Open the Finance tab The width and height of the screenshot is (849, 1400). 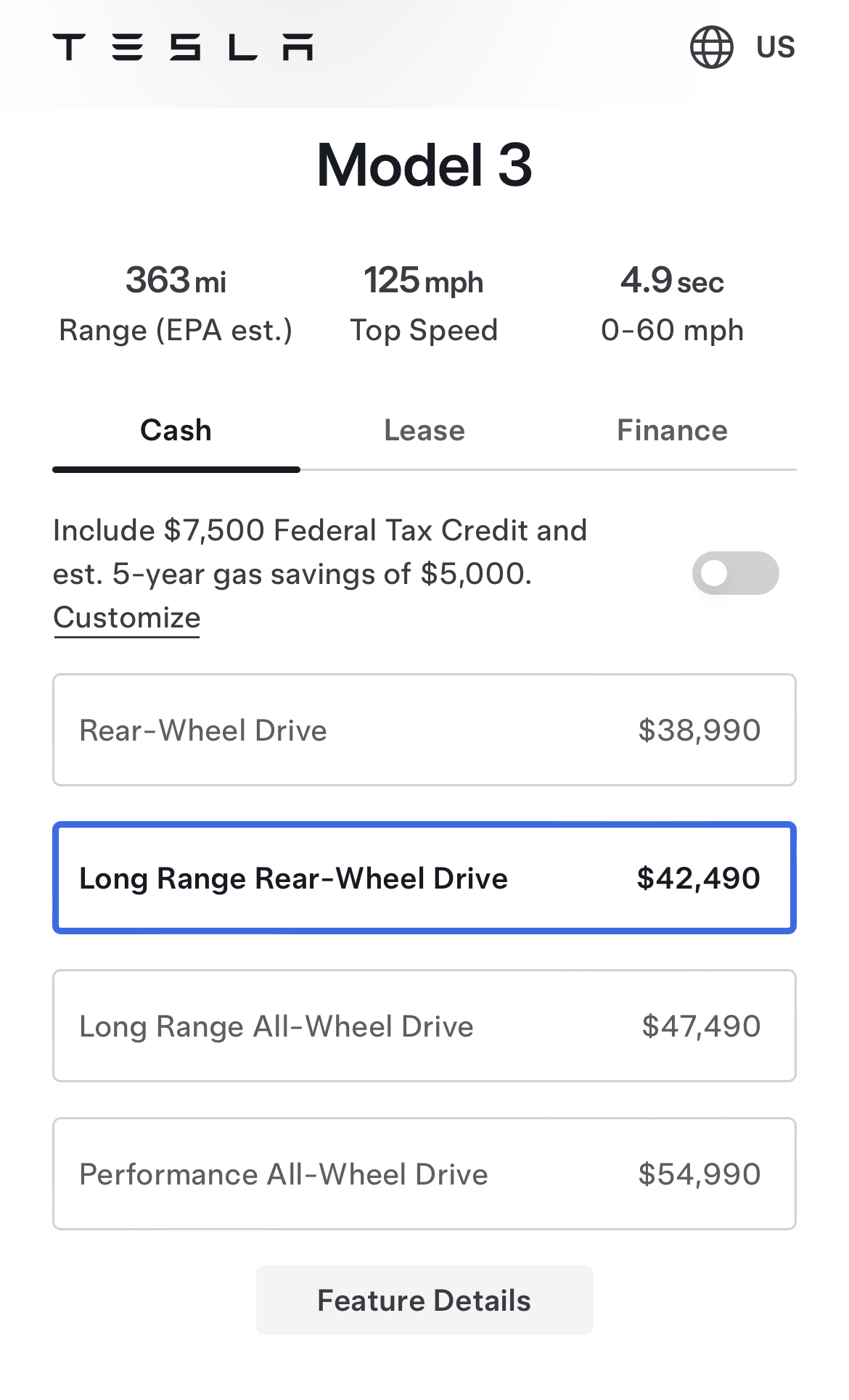click(673, 430)
